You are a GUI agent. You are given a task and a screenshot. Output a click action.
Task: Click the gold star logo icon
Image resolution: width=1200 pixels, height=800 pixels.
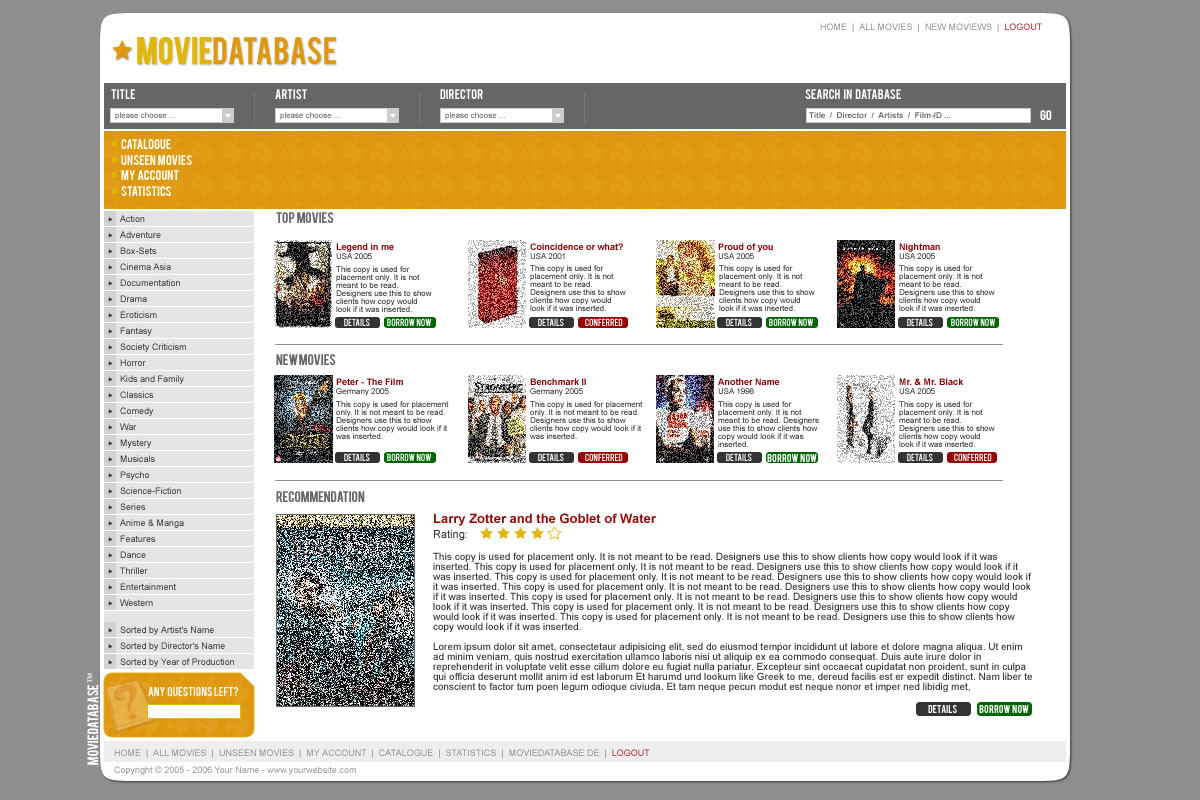point(122,50)
